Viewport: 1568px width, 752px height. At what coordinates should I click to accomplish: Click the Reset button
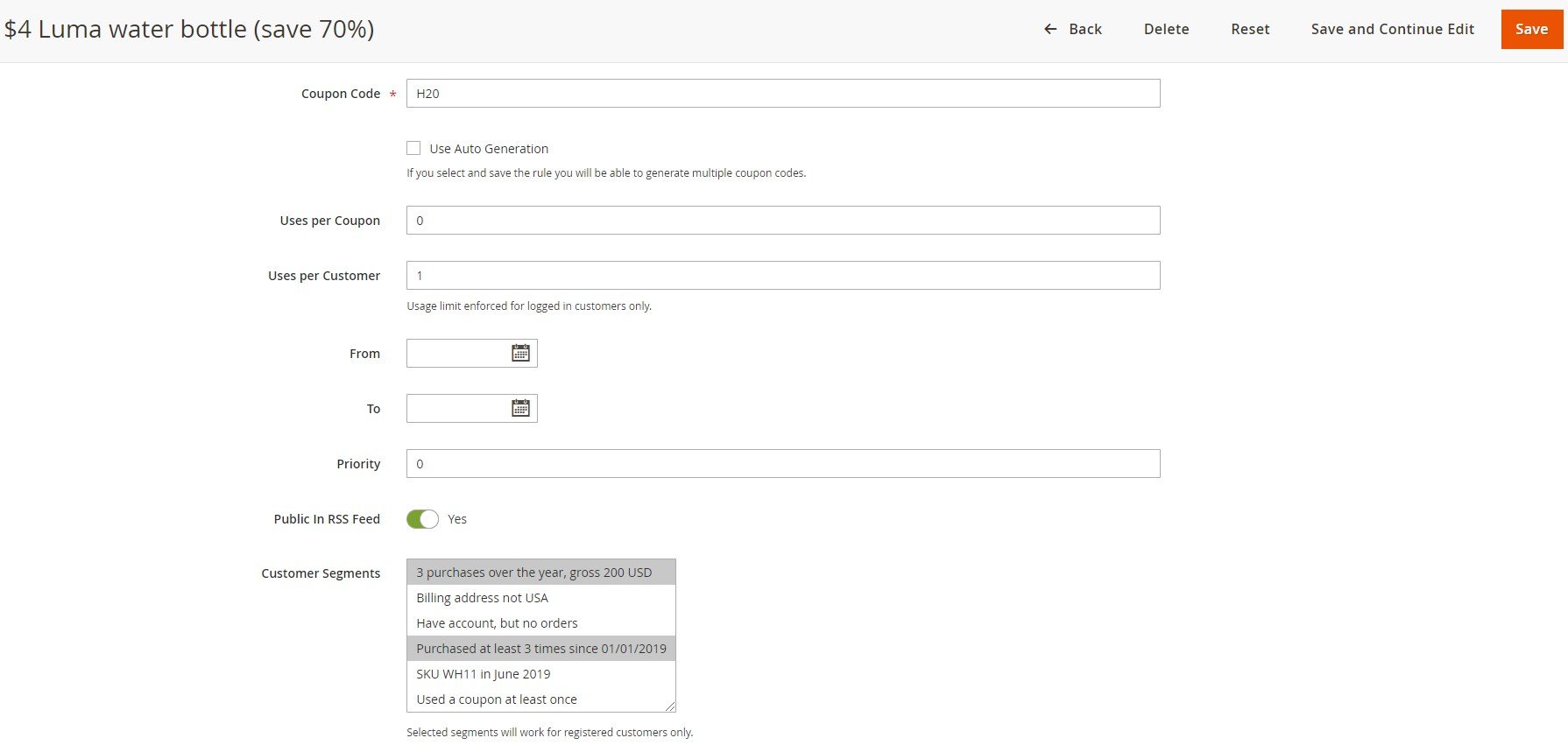1250,29
